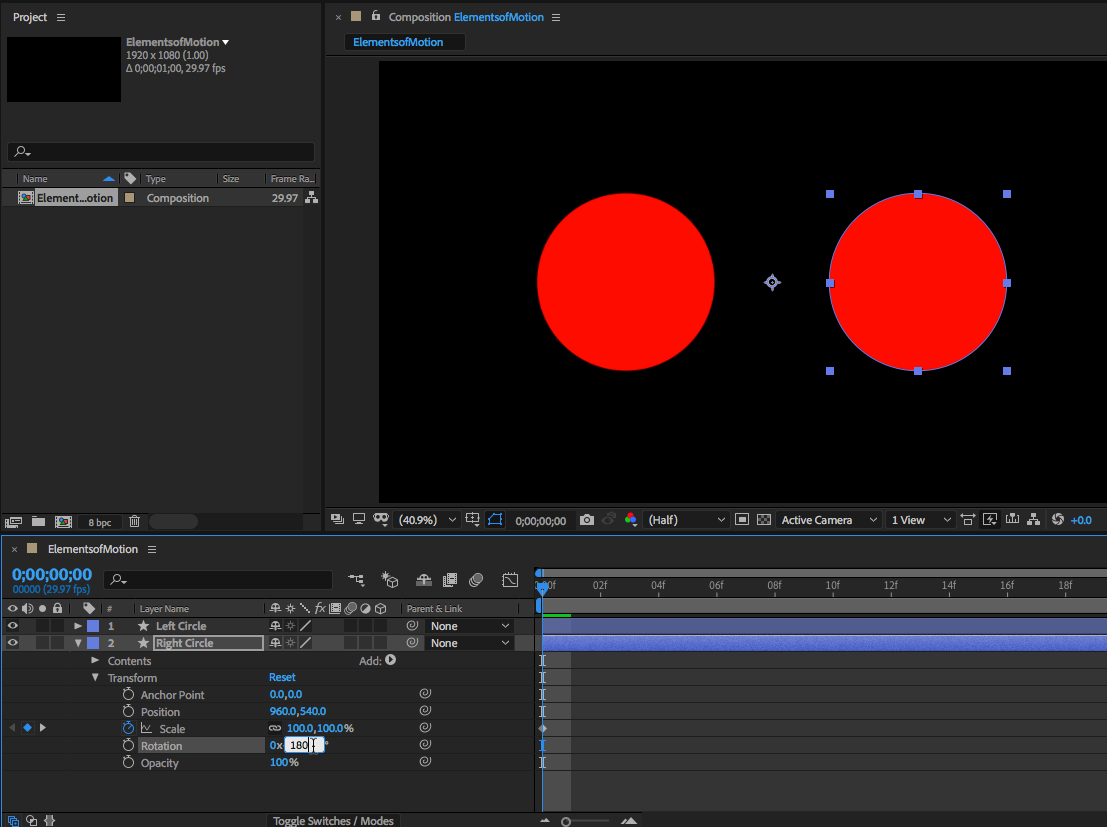
Task: Hide the Left Circle layer
Action: (13, 626)
